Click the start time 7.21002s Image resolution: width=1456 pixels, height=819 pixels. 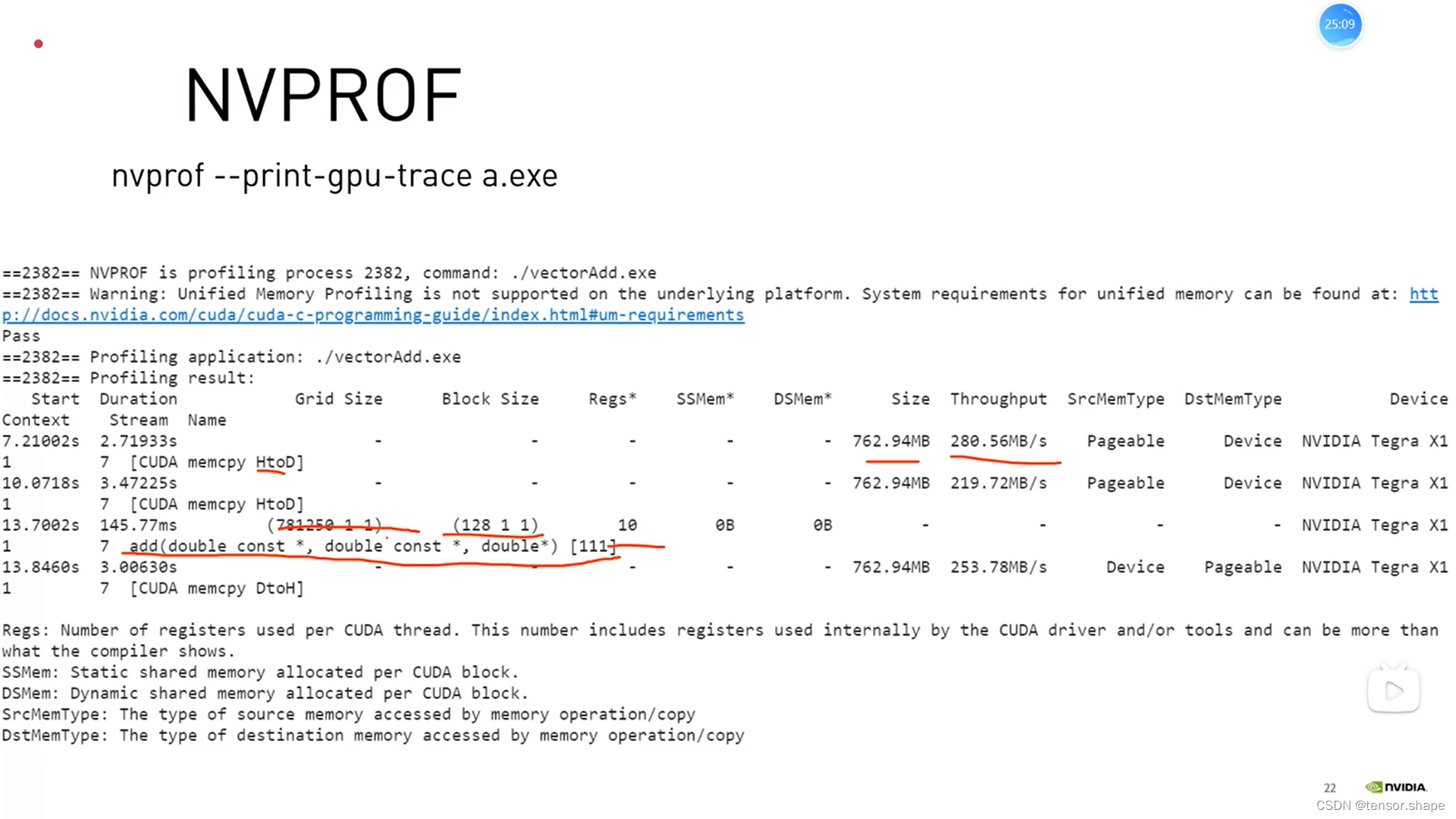click(40, 441)
